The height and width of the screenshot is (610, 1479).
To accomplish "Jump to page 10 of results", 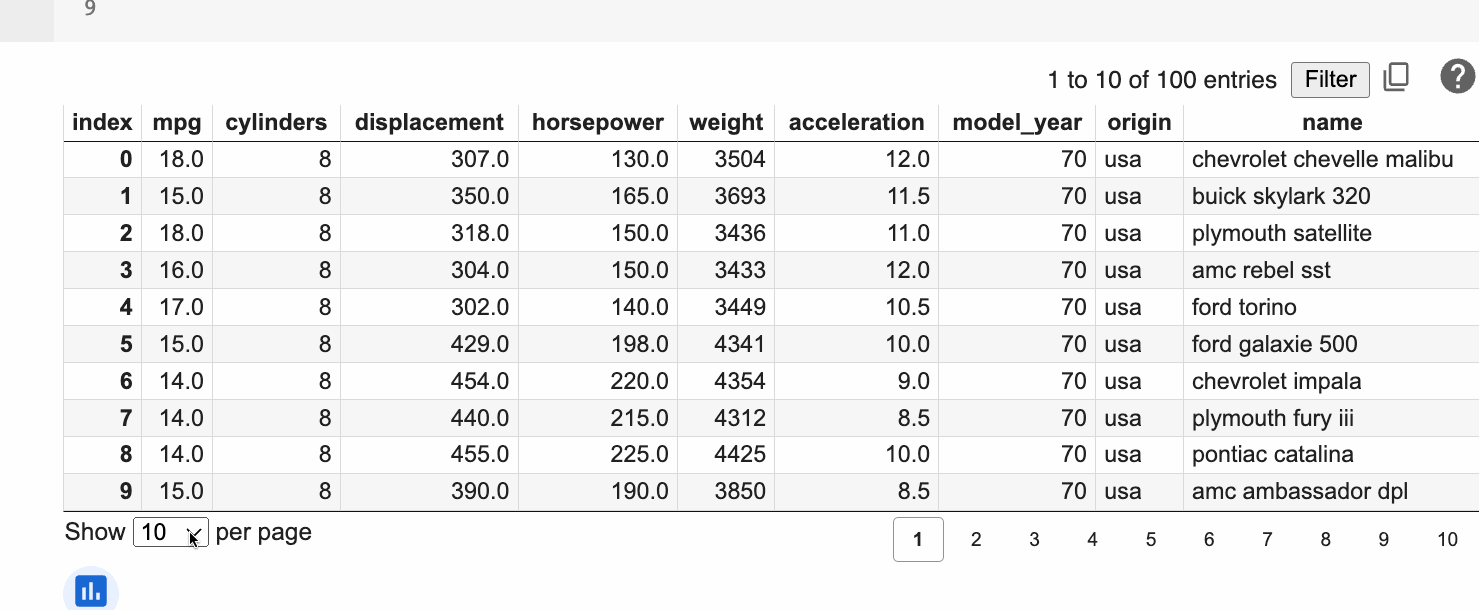I will point(1447,540).
